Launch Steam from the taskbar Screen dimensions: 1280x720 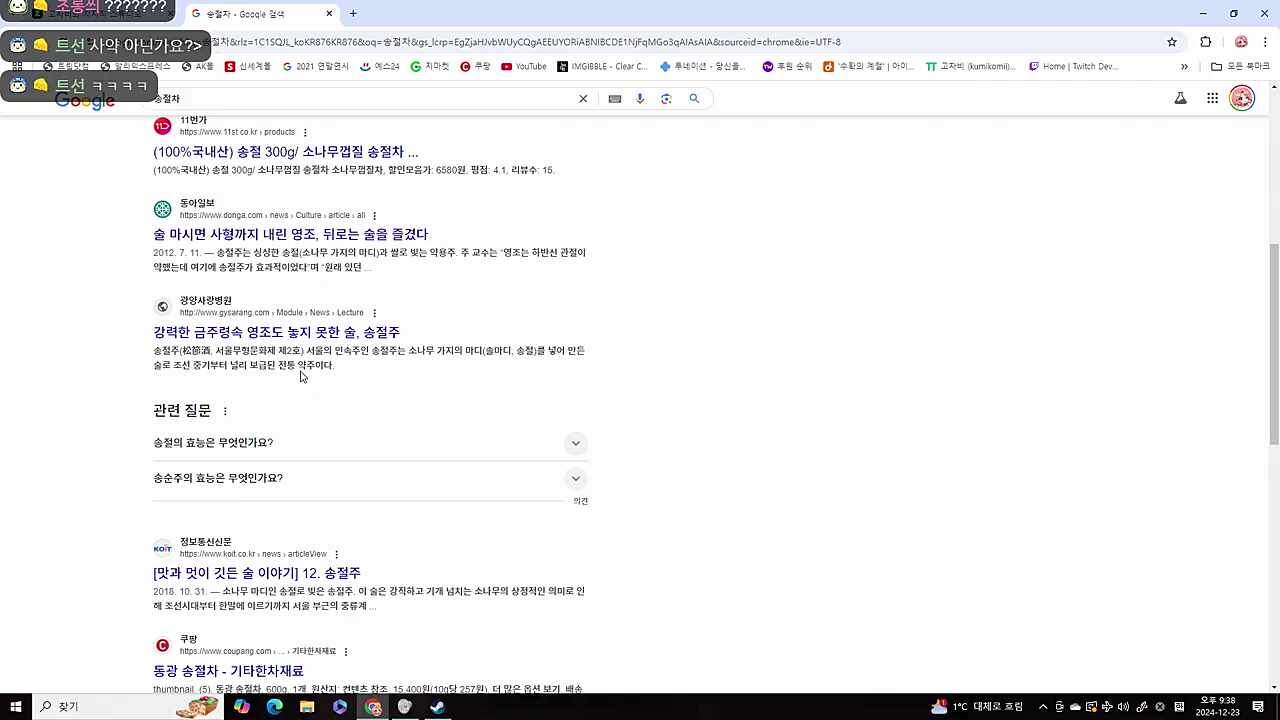(437, 707)
